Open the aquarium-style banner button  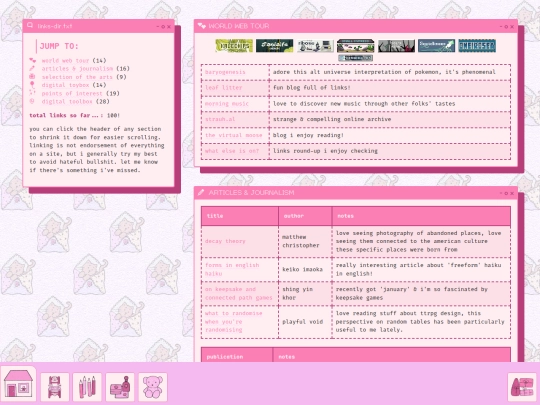tap(355, 45)
